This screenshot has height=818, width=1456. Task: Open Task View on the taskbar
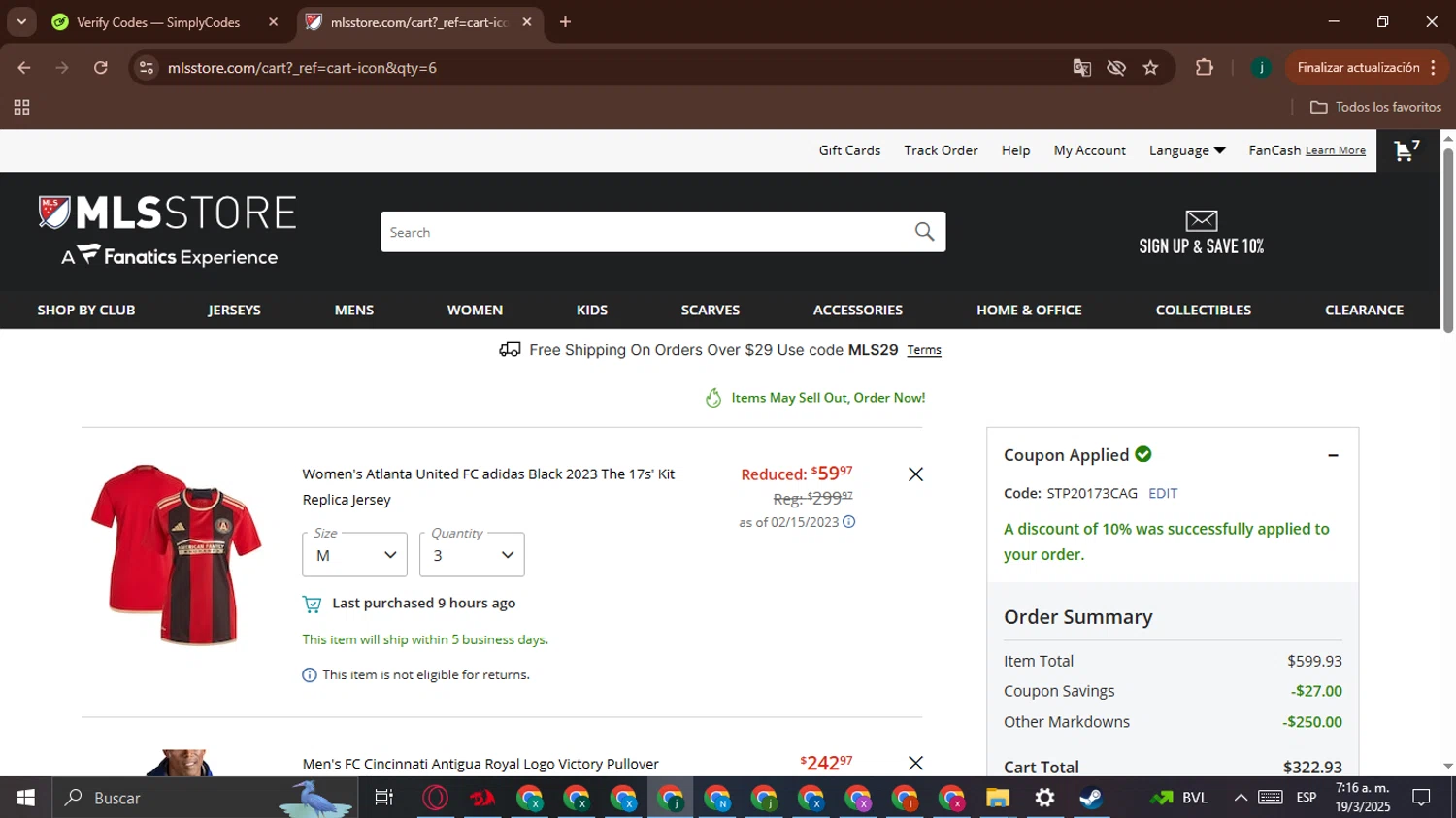click(384, 798)
